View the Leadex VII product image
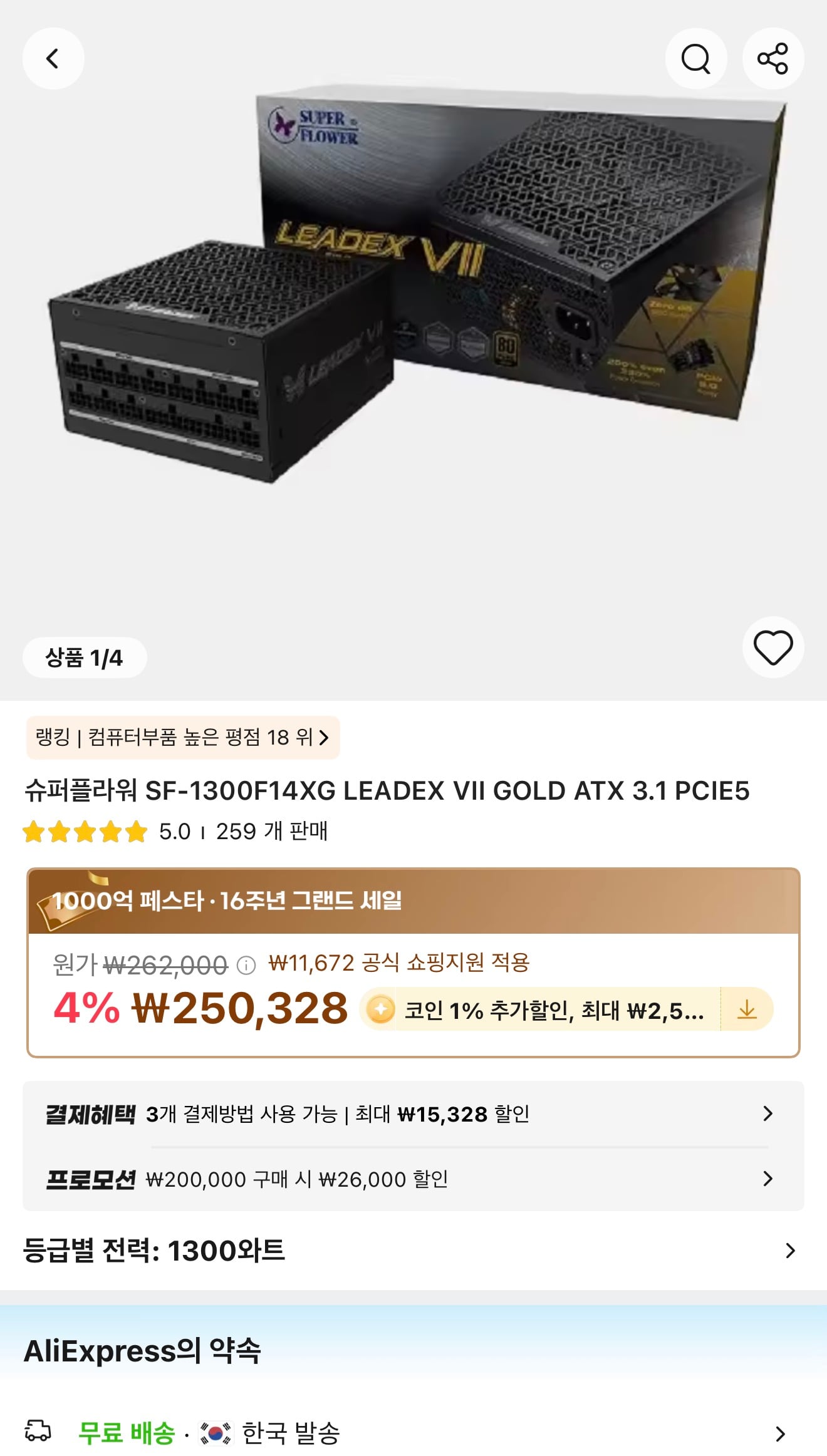 pos(413,288)
